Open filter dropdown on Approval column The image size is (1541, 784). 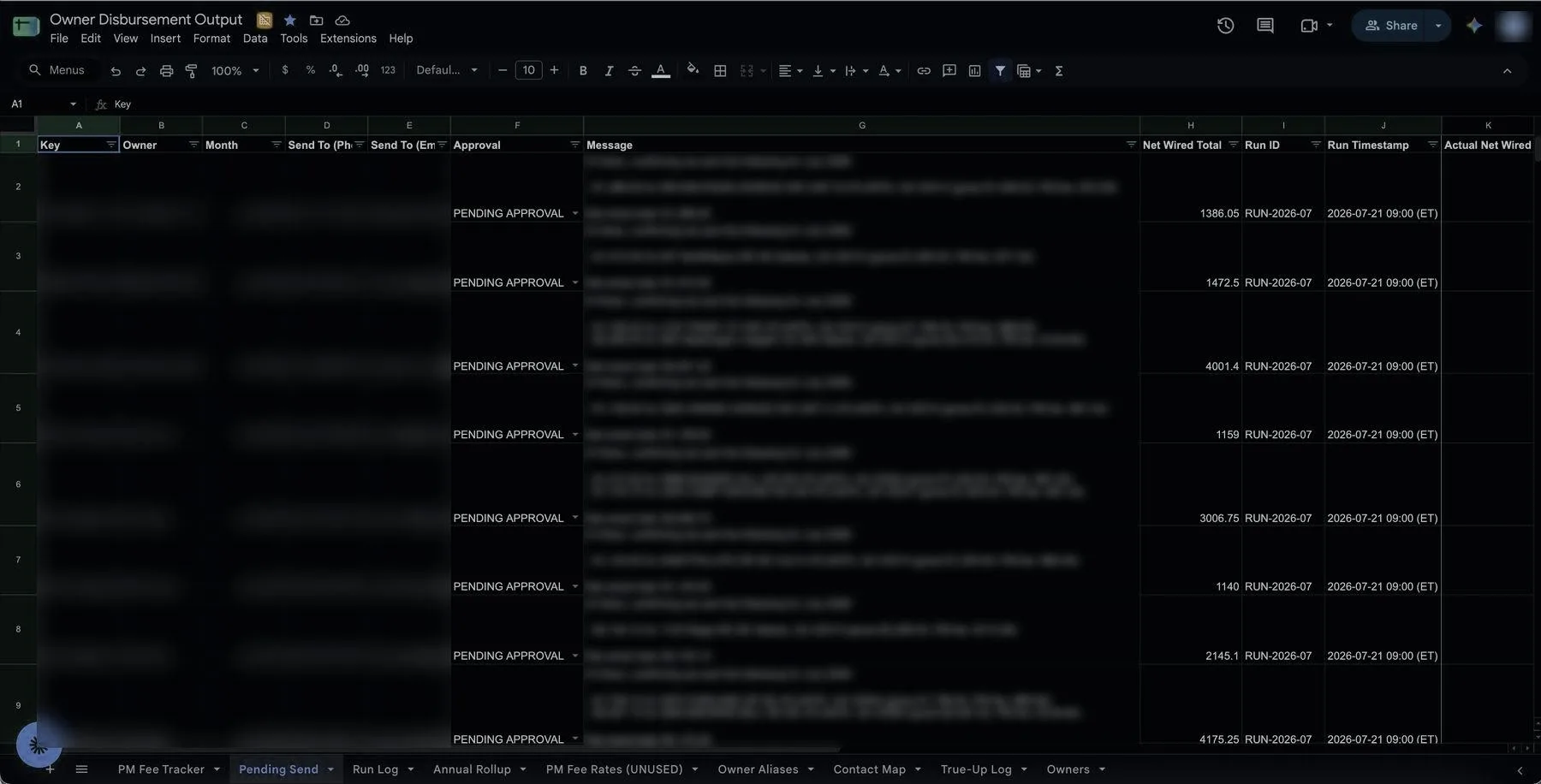[574, 145]
